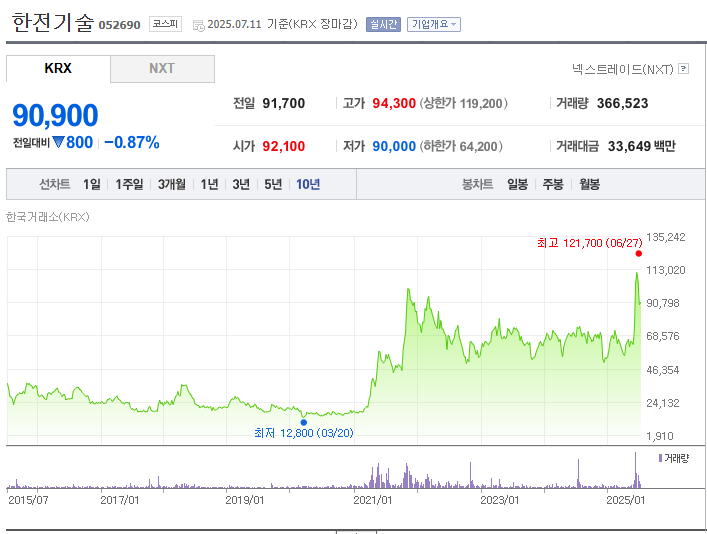Click the red highest price marker dot
The width and height of the screenshot is (707, 534).
638,253
